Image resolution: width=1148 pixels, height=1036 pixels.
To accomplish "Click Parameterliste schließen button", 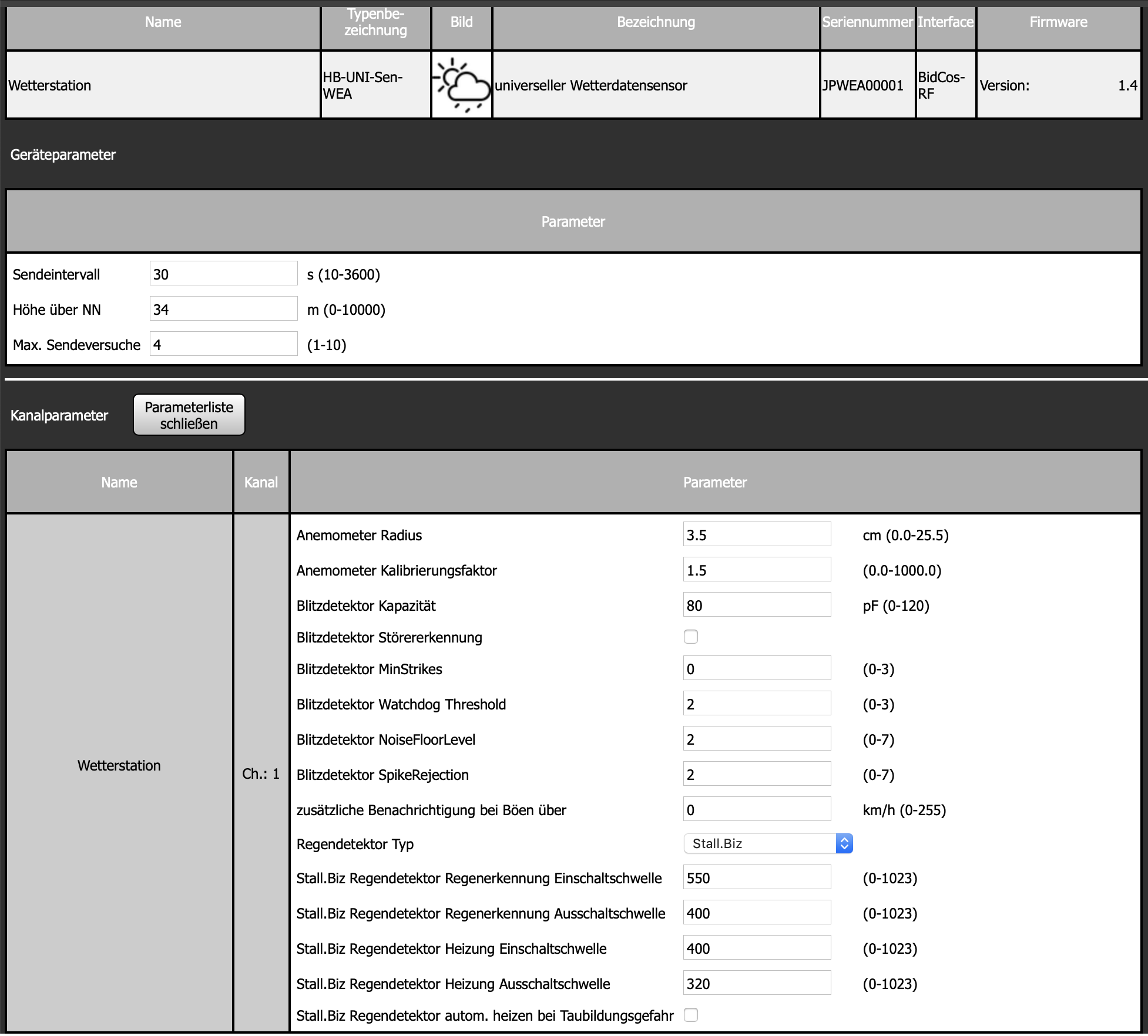I will pyautogui.click(x=189, y=415).
